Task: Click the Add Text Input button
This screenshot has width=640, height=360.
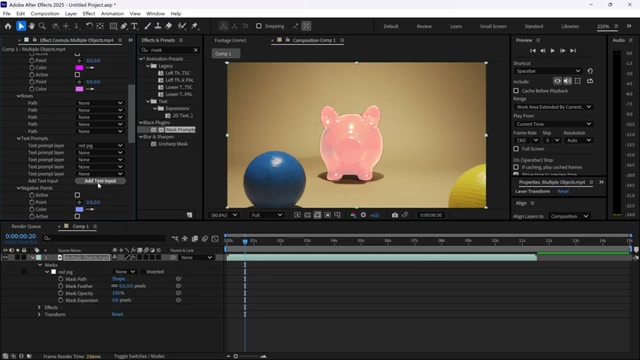Action: [x=100, y=181]
